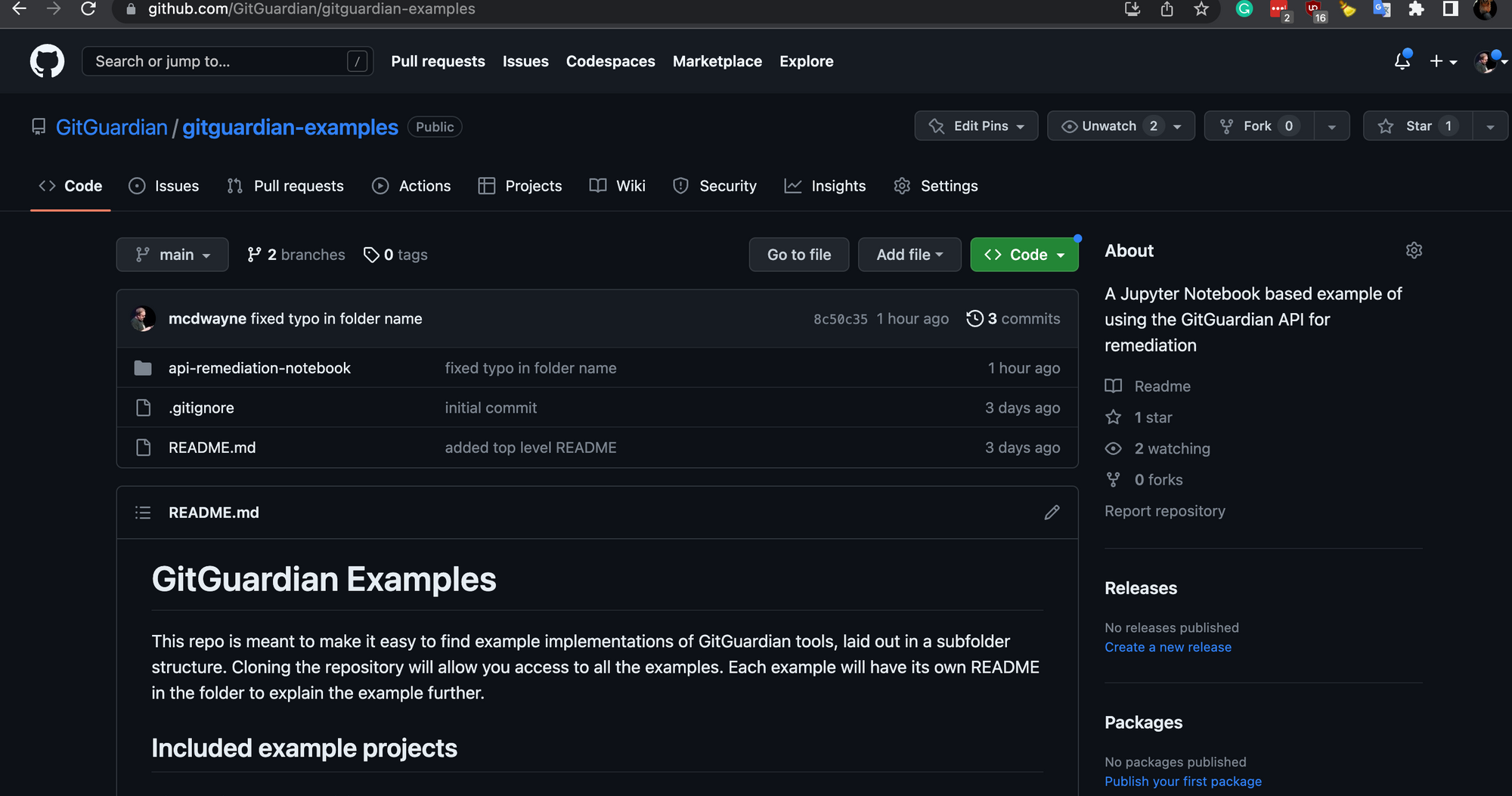View the 2 watching link

pyautogui.click(x=1157, y=449)
